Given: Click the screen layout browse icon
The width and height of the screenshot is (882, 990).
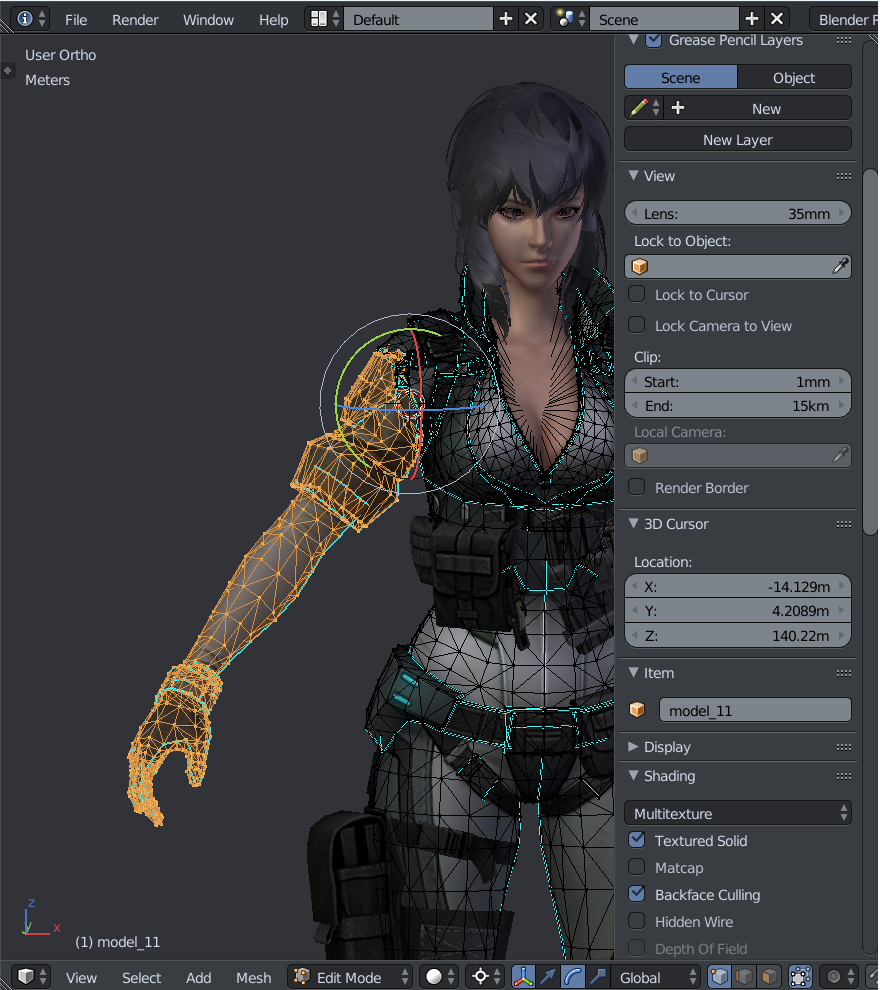Looking at the screenshot, I should 325,19.
